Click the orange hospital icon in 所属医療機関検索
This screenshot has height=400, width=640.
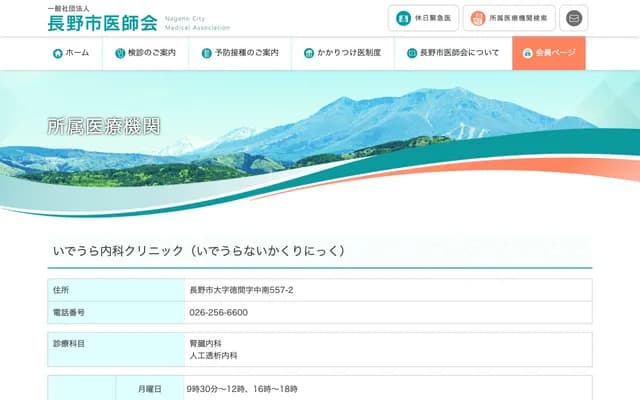pos(478,18)
